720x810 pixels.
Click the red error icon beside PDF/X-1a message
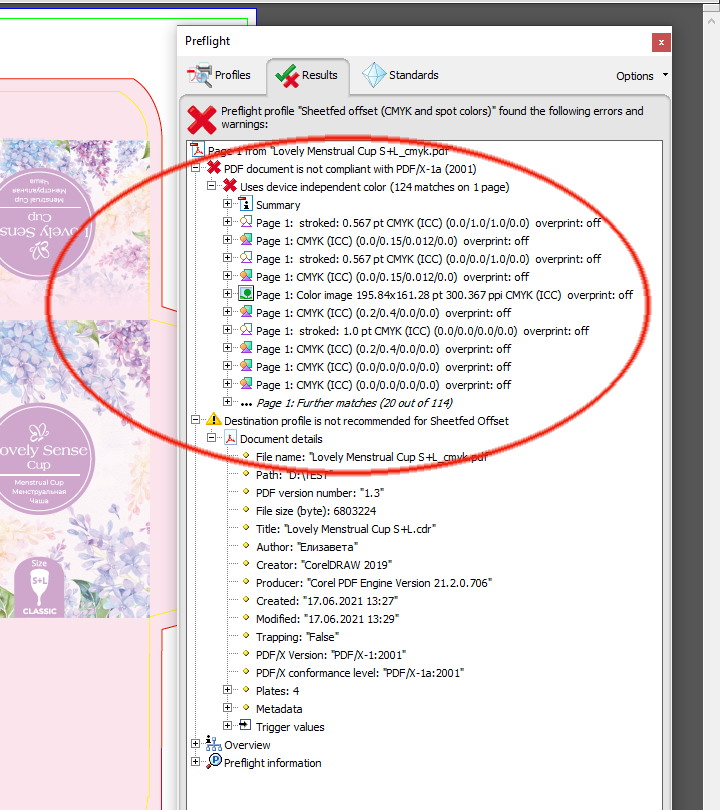coord(214,168)
